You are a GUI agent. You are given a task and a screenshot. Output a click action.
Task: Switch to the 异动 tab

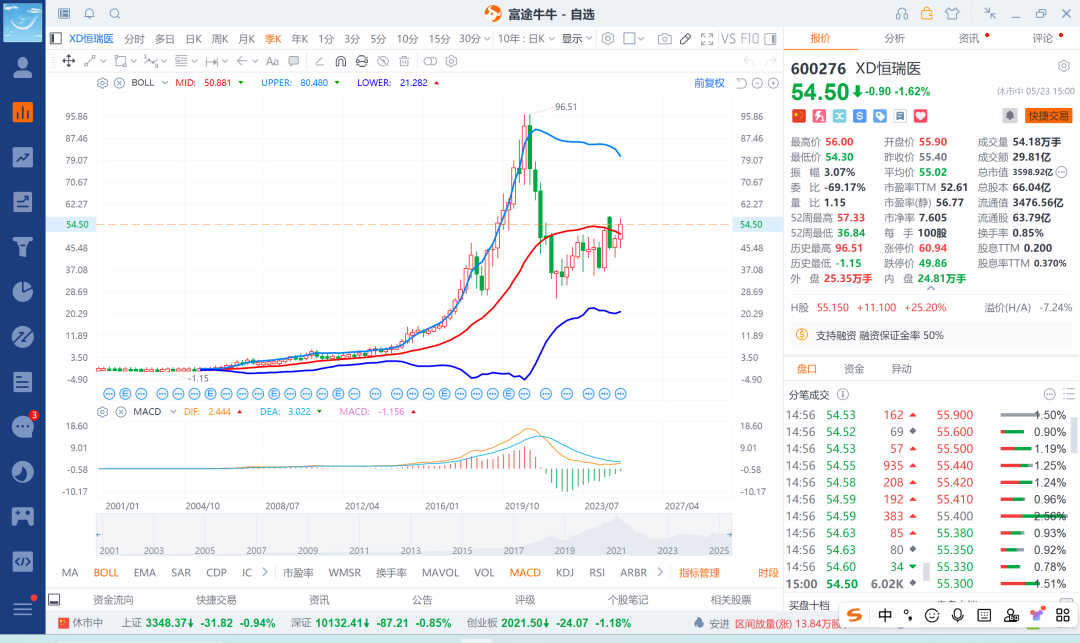(901, 369)
